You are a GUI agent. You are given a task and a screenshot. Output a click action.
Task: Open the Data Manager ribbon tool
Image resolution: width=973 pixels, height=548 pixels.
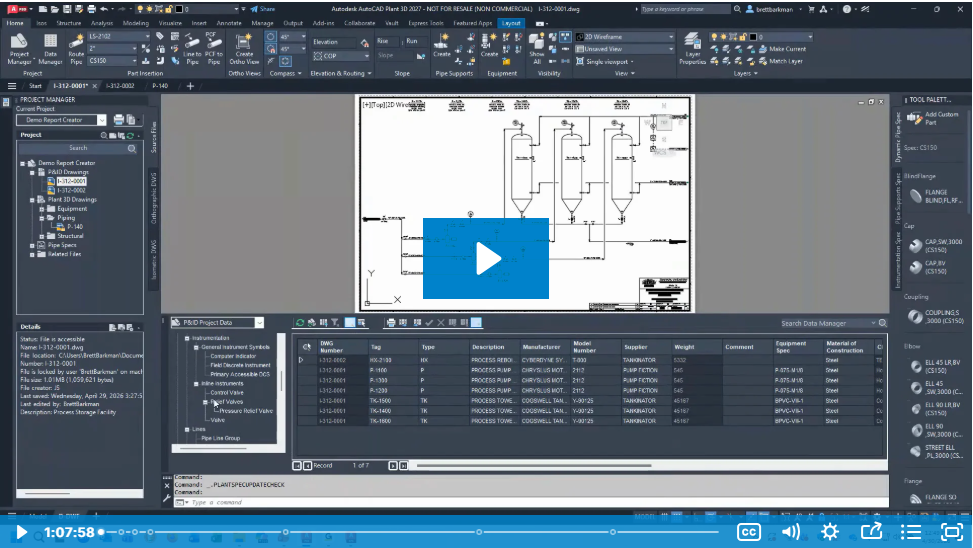tap(50, 48)
